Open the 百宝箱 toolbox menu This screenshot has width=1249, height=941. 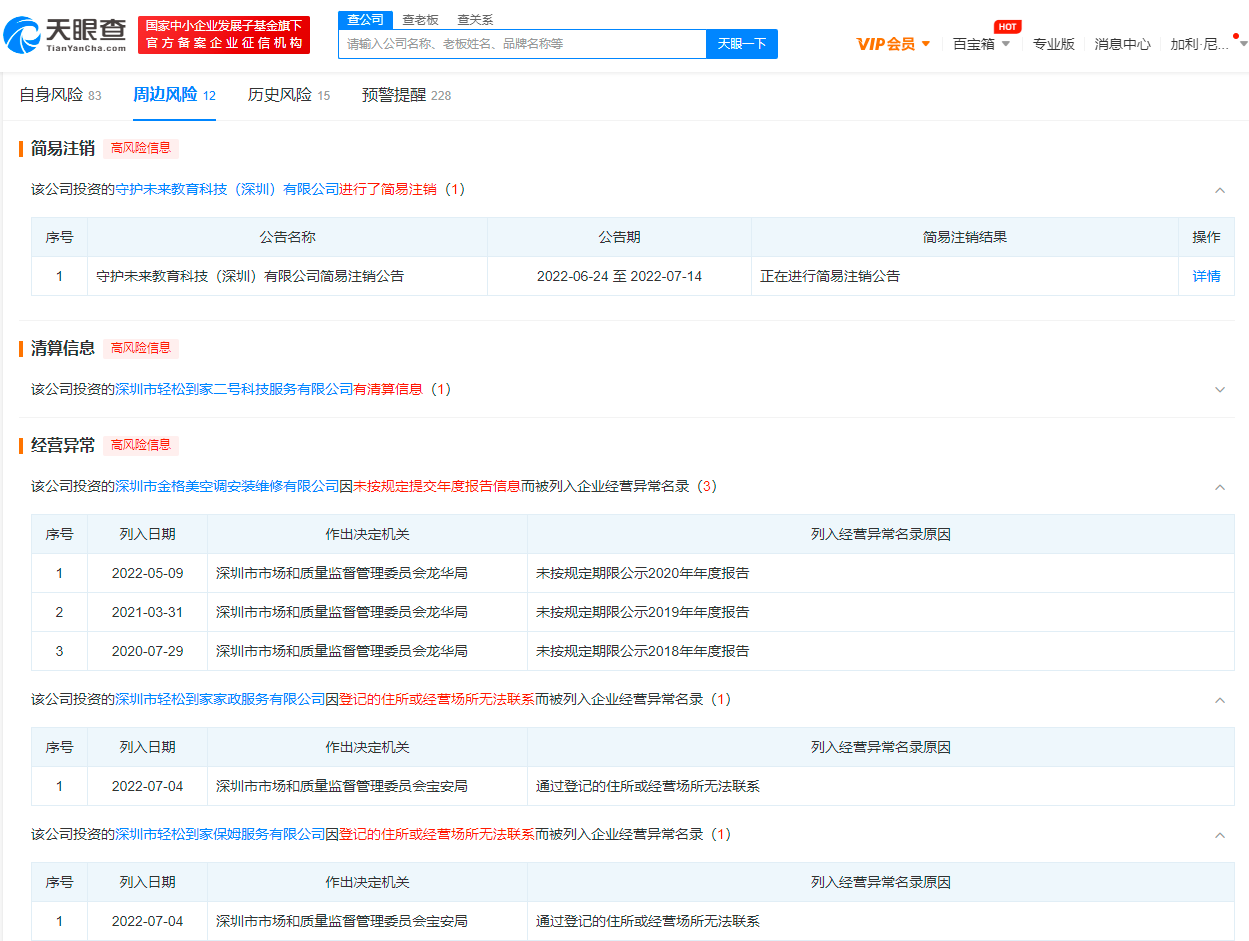click(981, 44)
